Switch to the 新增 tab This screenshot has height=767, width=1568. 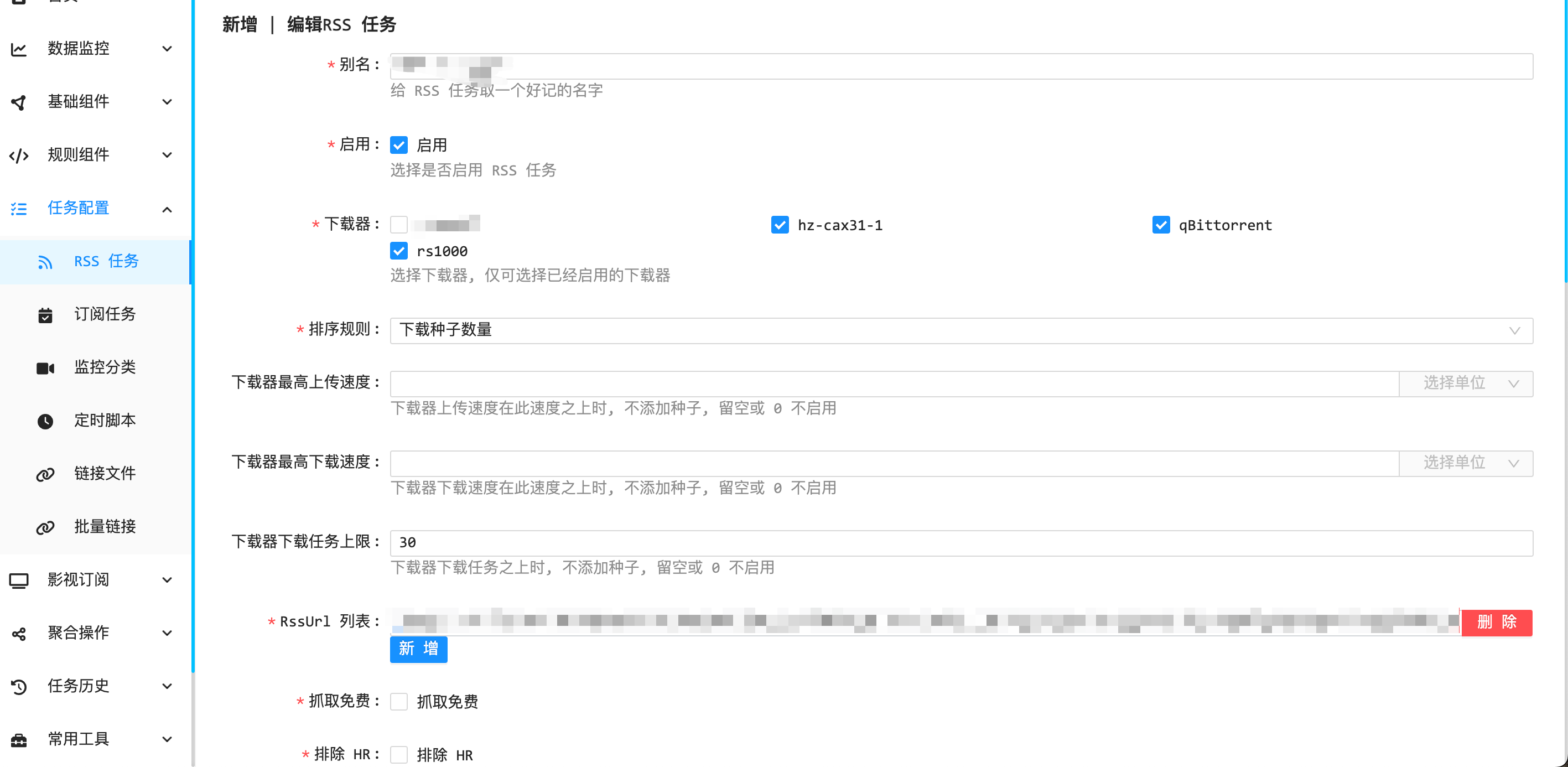pyautogui.click(x=240, y=24)
